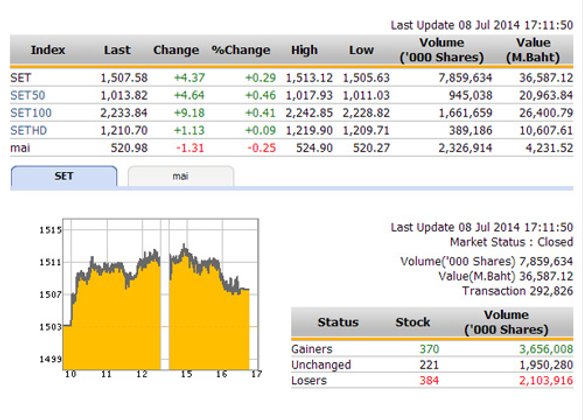Click unchanged volume 1,950,280
Image resolution: width=583 pixels, height=420 pixels.
click(546, 365)
